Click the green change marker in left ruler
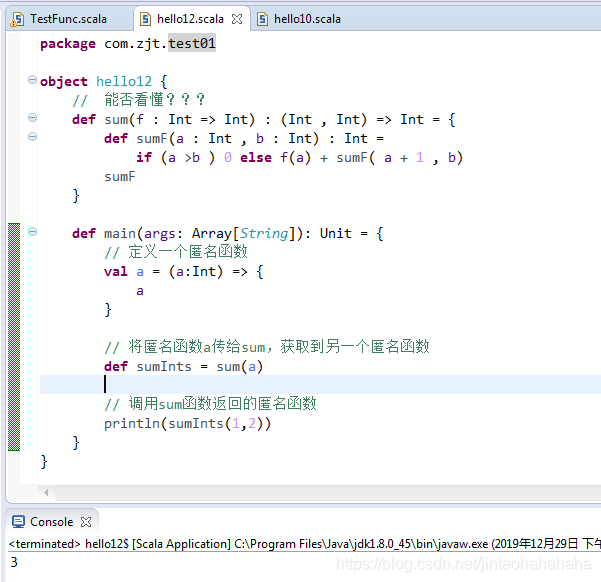Viewport: 601px width, 582px height. coord(14,337)
